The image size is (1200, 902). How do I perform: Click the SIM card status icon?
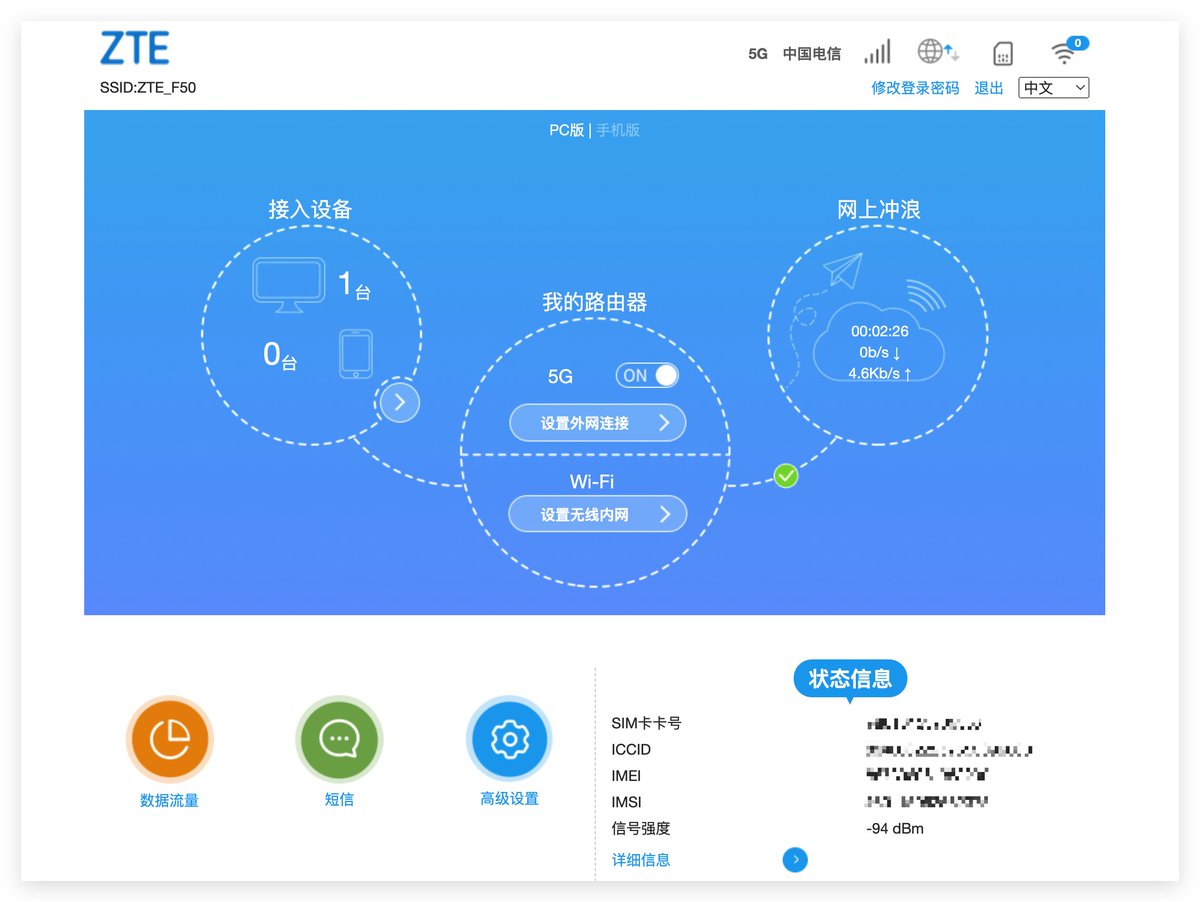pos(1001,52)
